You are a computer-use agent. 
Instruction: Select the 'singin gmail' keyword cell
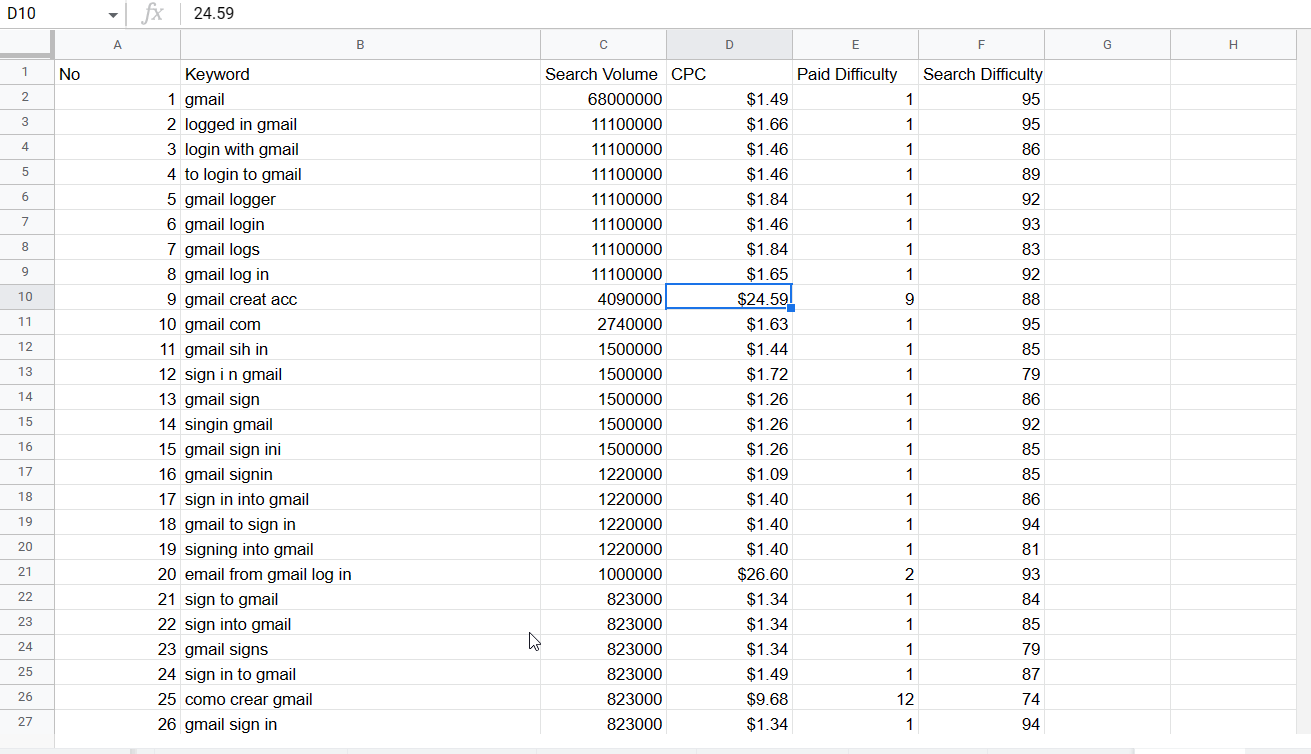[360, 424]
